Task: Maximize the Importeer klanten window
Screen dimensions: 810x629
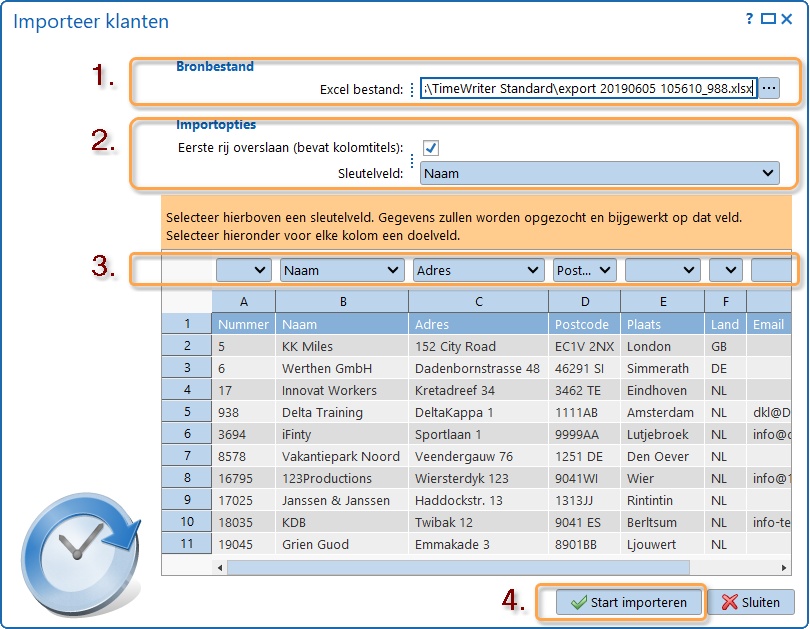Action: [768, 18]
